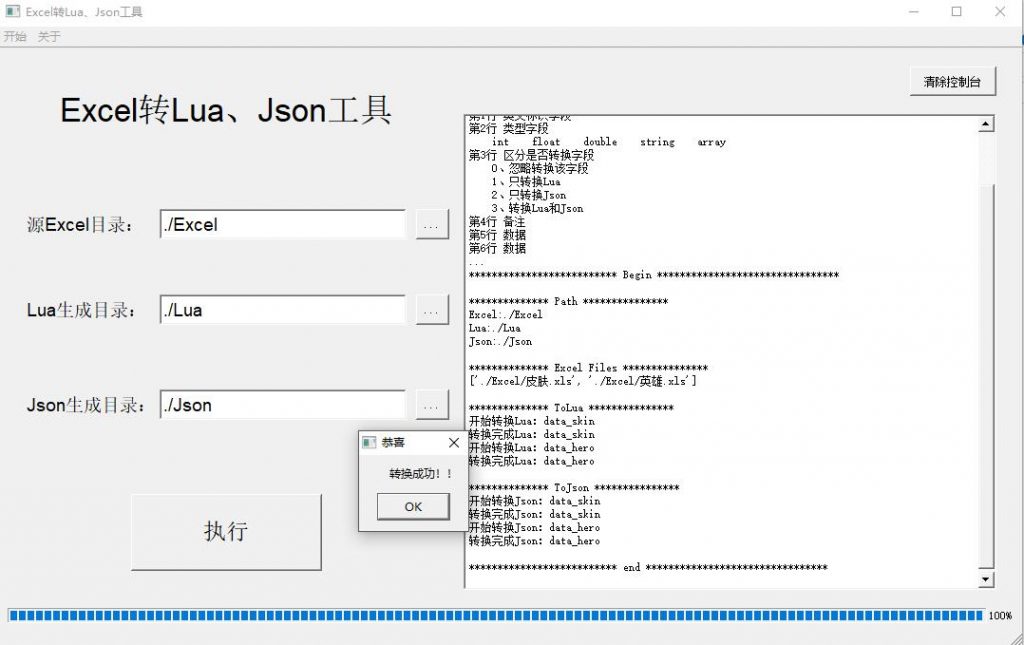This screenshot has width=1024, height=645.
Task: Confirm the success dialog with OK
Action: click(413, 507)
